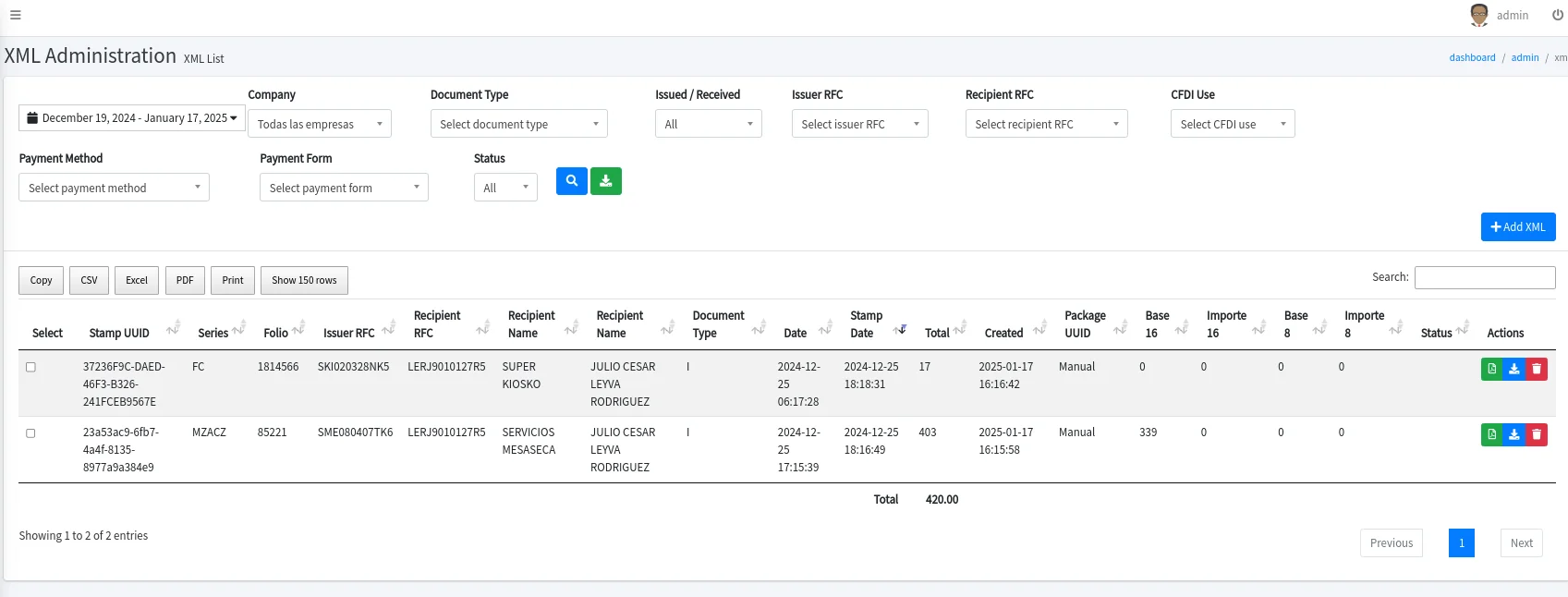The height and width of the screenshot is (597, 1568).
Task: Download the SUPER KIOSKO row XML
Action: pos(1513,369)
